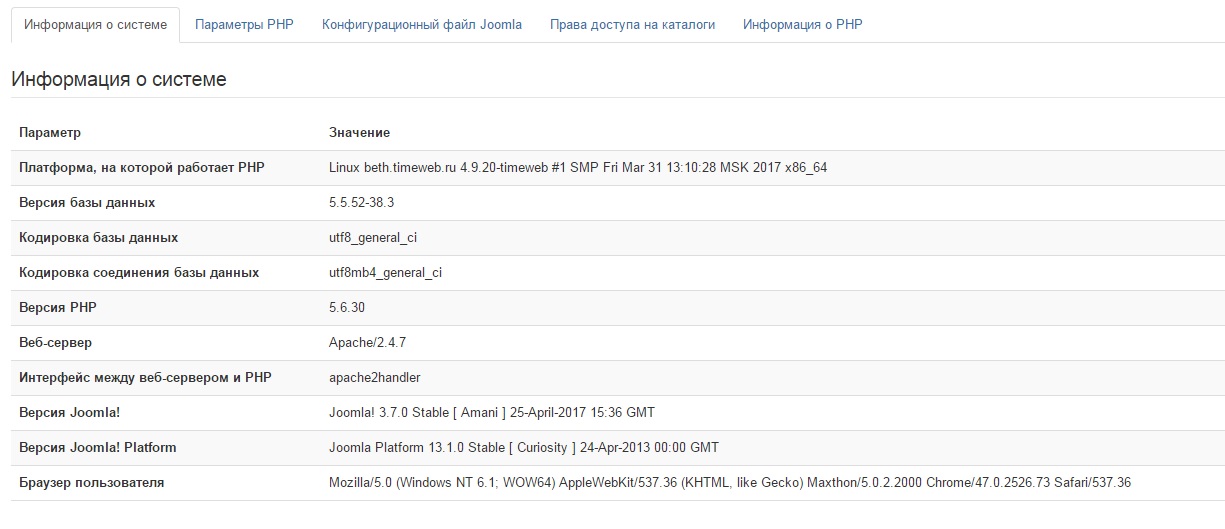Screen dimensions: 1225x529
Task: Select the Linux beth.timeweb.ru platform value
Action: tap(578, 168)
